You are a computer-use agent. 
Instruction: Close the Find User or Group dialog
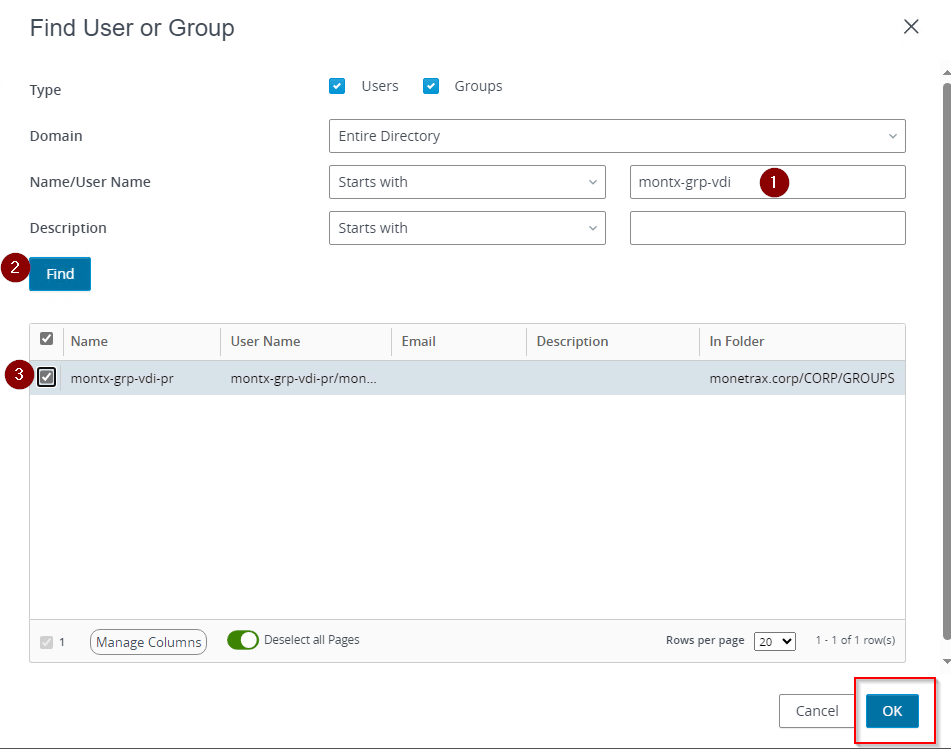[x=911, y=27]
